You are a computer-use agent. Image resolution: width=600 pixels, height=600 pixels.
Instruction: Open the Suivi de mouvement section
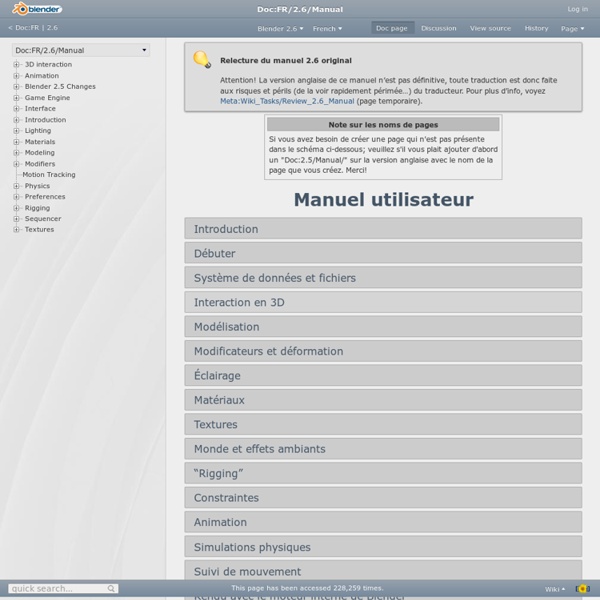383,571
